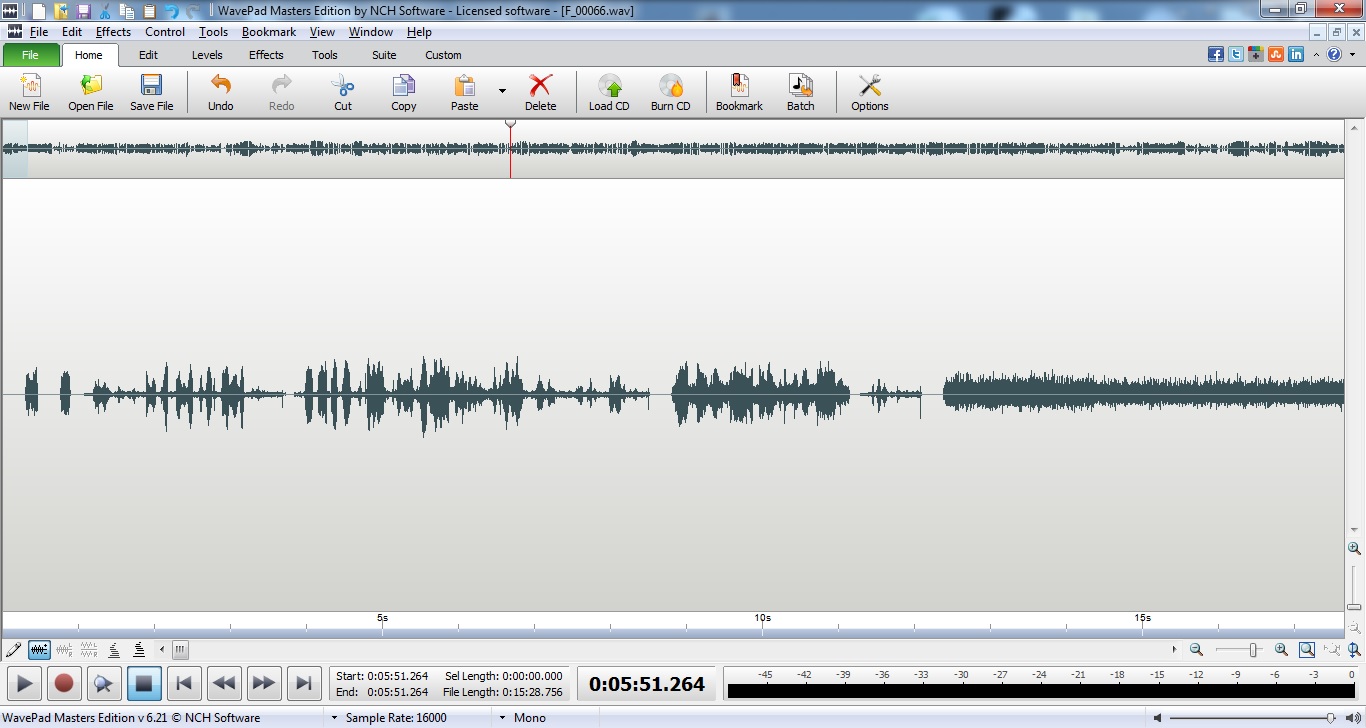This screenshot has width=1366, height=728.
Task: Open the Help menu
Action: coord(419,32)
